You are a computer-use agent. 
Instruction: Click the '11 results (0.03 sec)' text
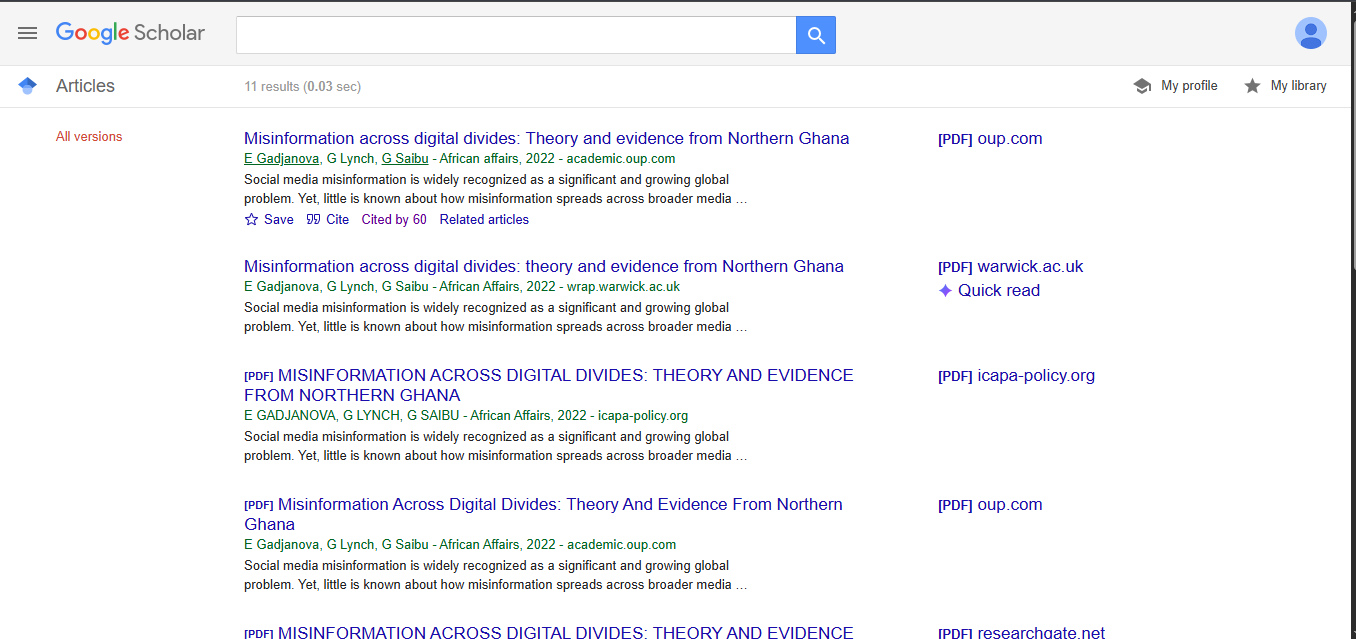click(303, 87)
